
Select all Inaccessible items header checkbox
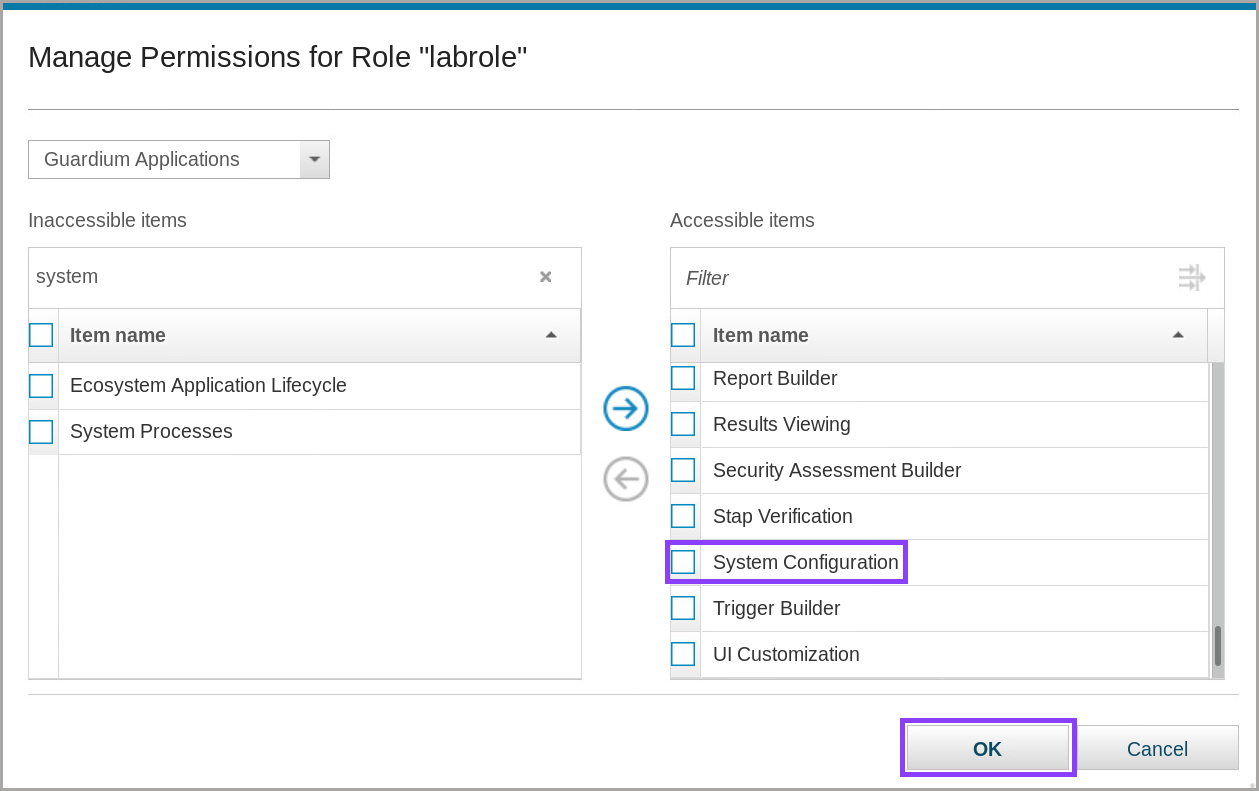point(41,335)
